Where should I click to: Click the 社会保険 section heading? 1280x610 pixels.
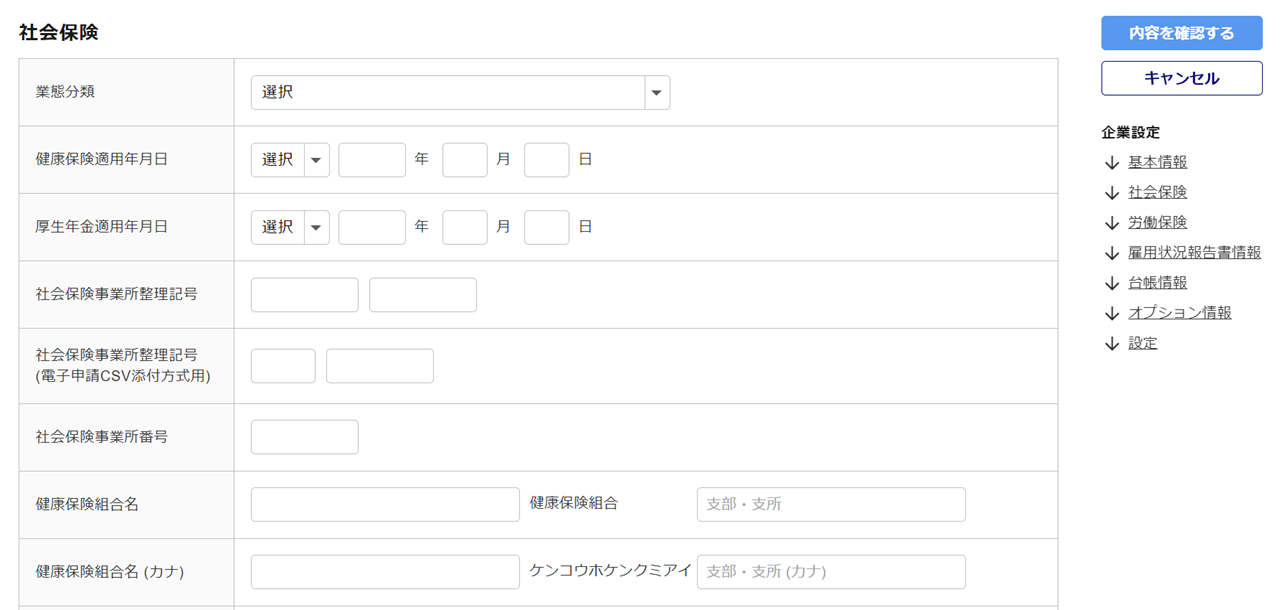(58, 32)
